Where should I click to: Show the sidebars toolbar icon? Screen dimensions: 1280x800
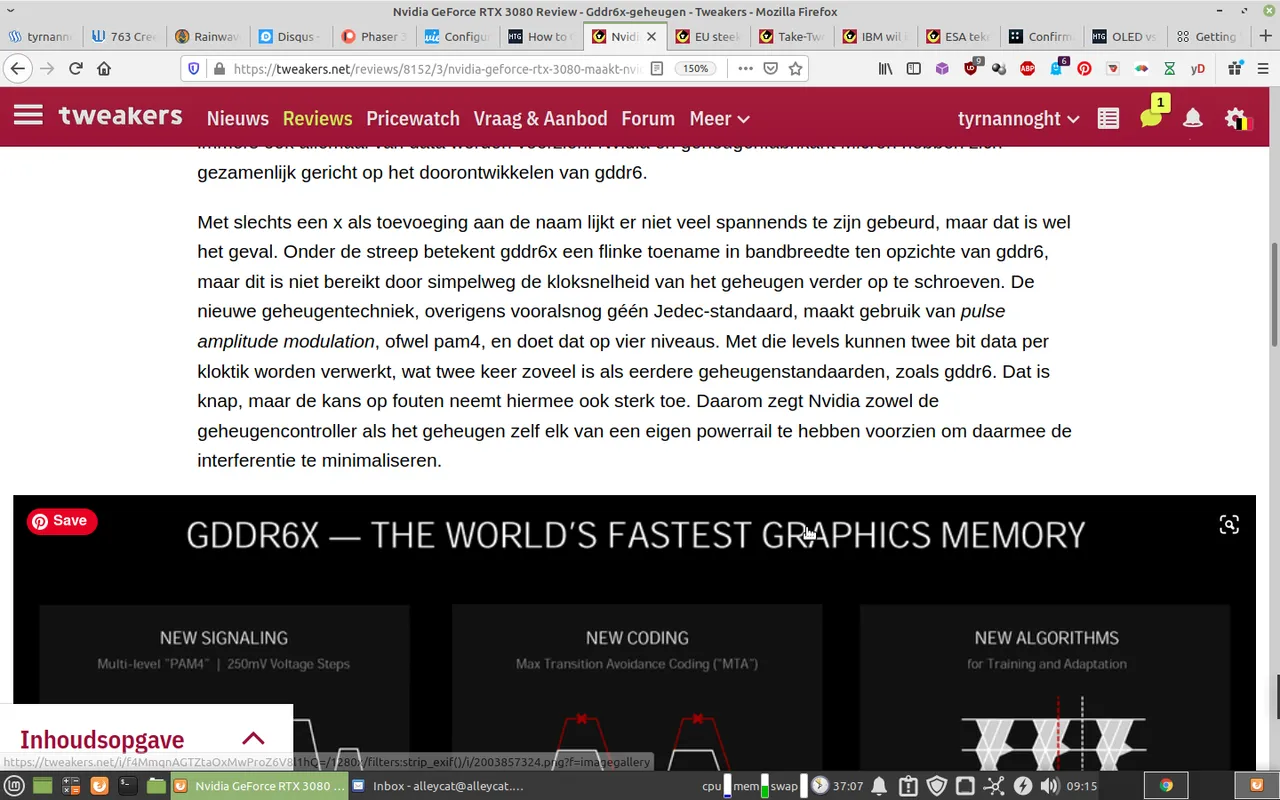tap(914, 69)
